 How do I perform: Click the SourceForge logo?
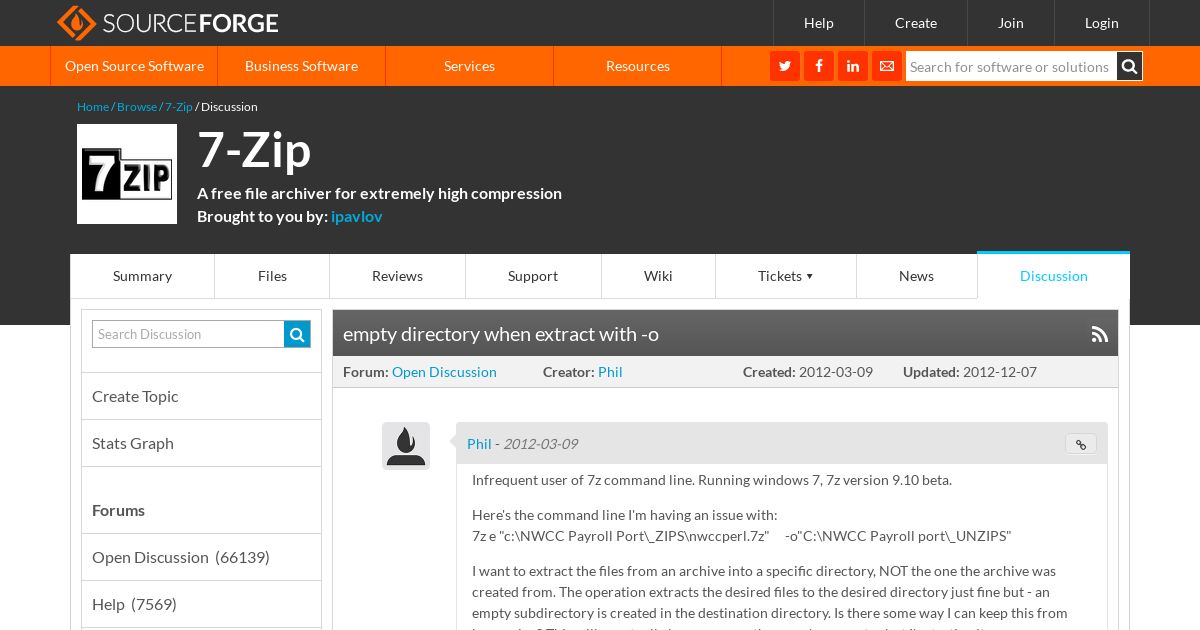(x=168, y=23)
